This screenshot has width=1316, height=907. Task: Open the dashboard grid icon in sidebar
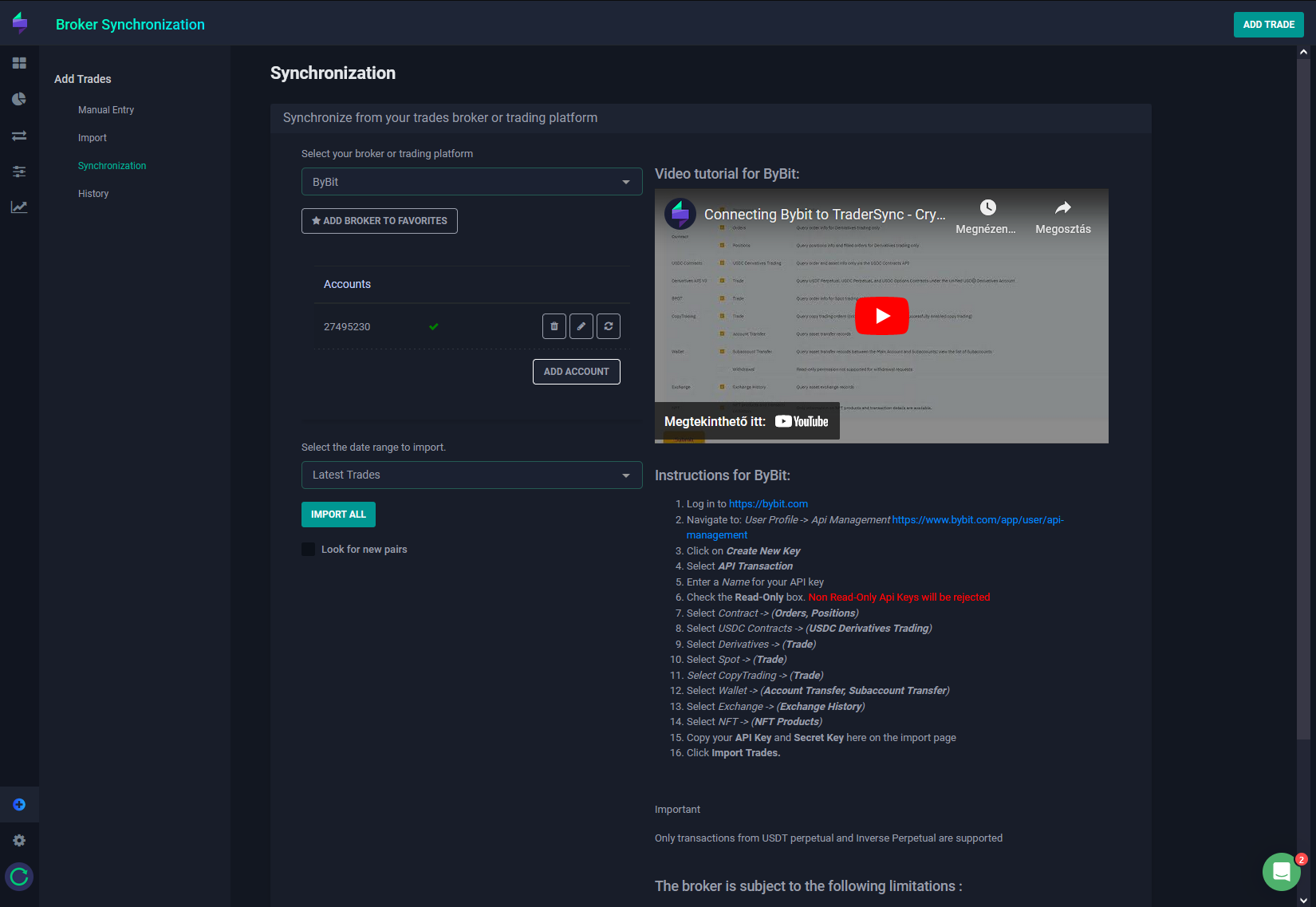pyautogui.click(x=19, y=63)
